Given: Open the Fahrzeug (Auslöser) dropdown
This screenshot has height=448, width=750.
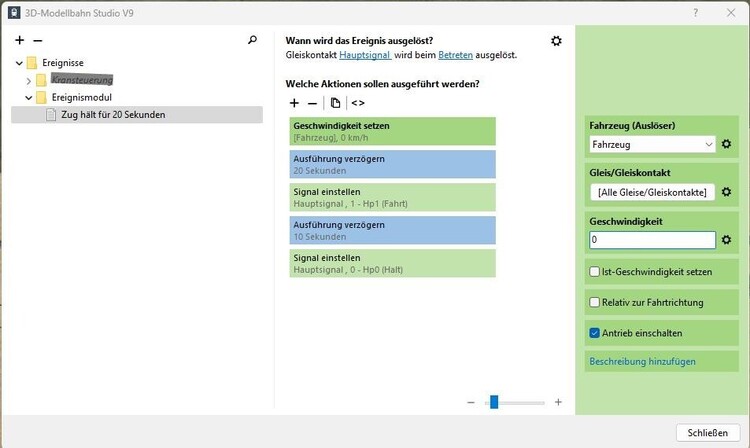Looking at the screenshot, I should (x=653, y=145).
